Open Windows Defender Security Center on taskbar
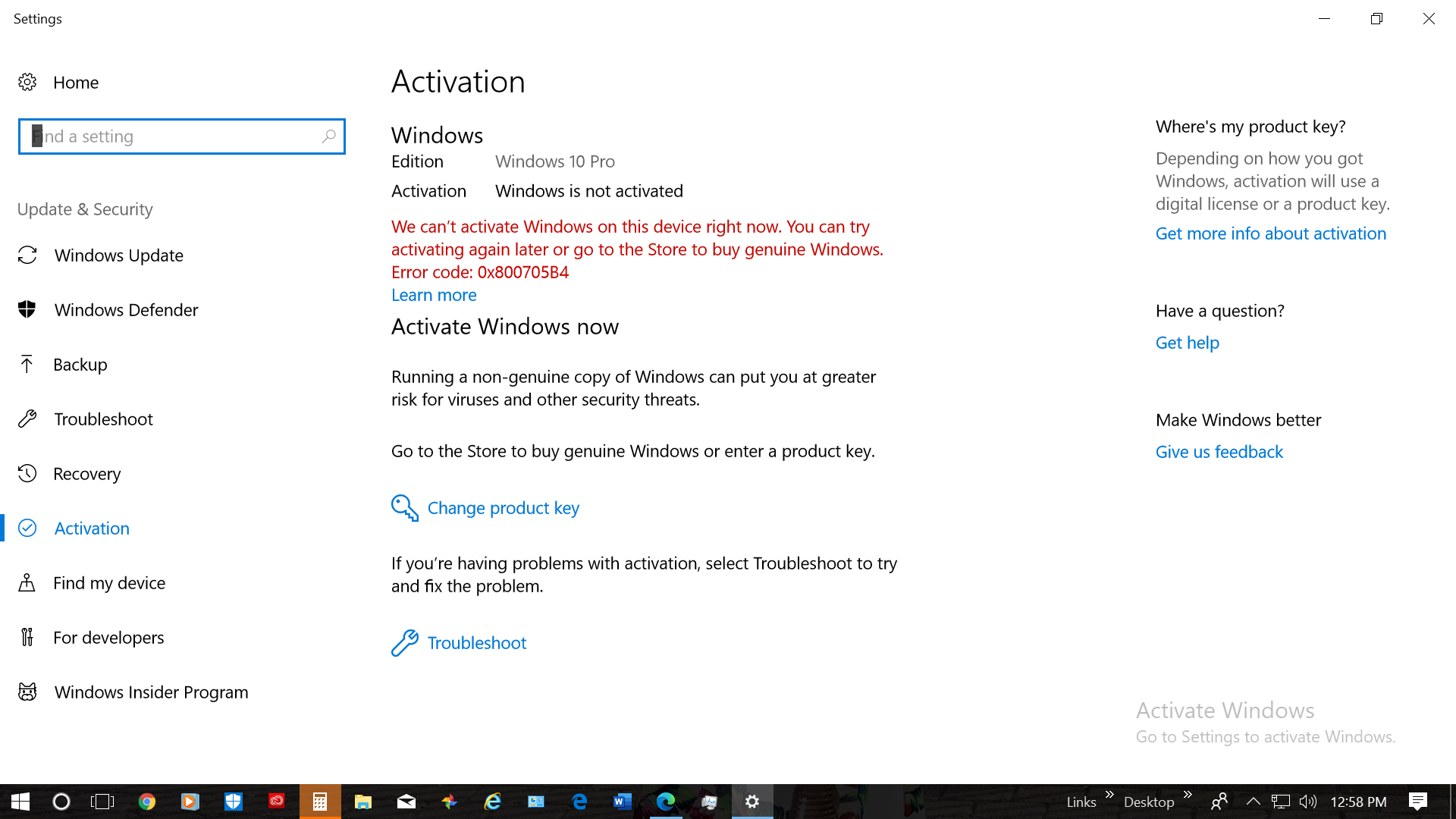This screenshot has width=1456, height=819. [x=234, y=802]
